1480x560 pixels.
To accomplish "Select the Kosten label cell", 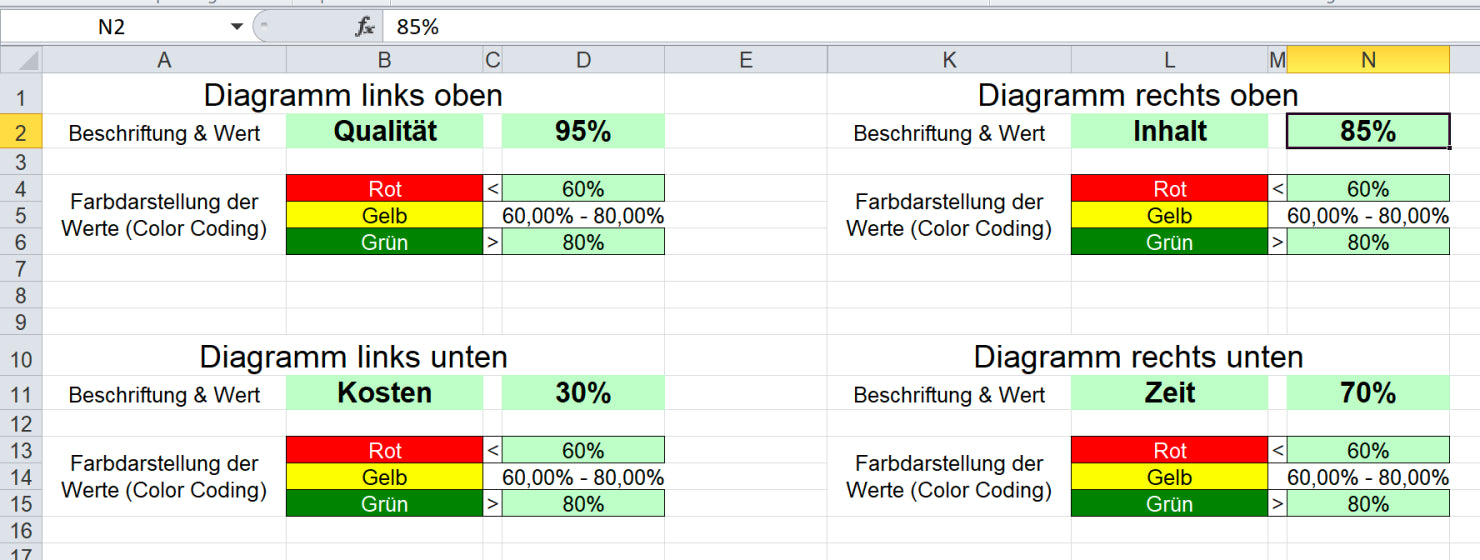I will (385, 393).
